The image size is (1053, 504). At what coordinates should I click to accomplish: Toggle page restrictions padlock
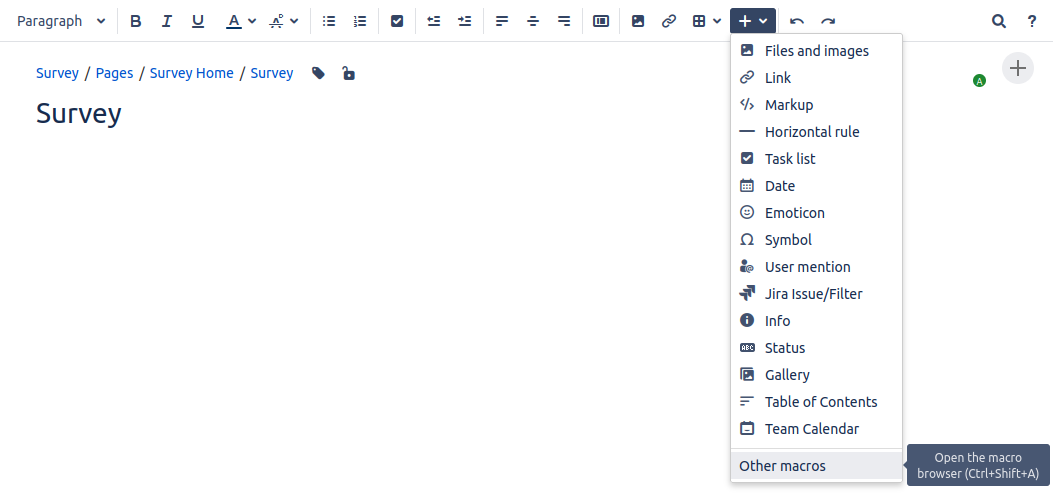348,73
